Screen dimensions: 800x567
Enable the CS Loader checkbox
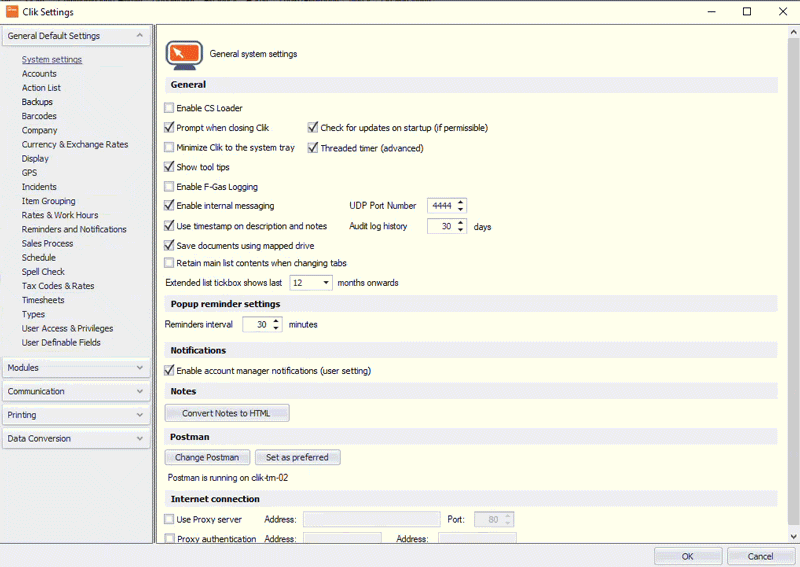[x=169, y=108]
